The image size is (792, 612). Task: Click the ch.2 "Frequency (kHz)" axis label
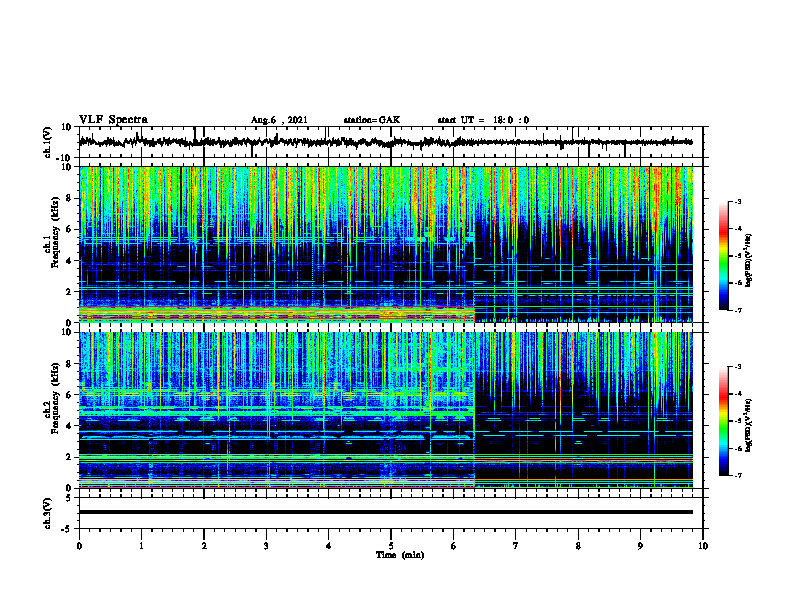pyautogui.click(x=55, y=397)
